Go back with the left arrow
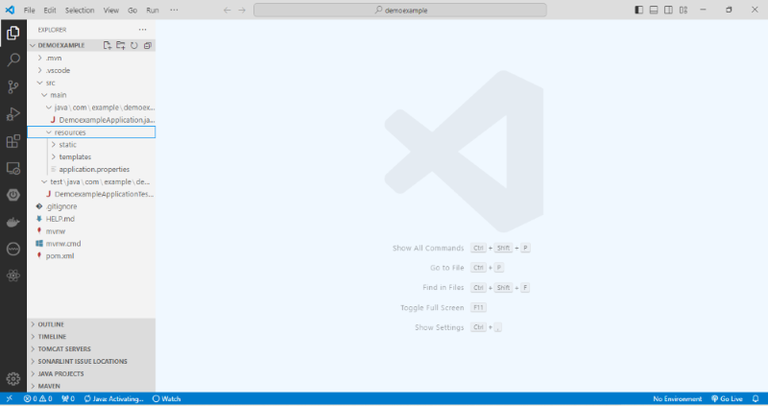Image resolution: width=768 pixels, height=406 pixels. click(227, 10)
